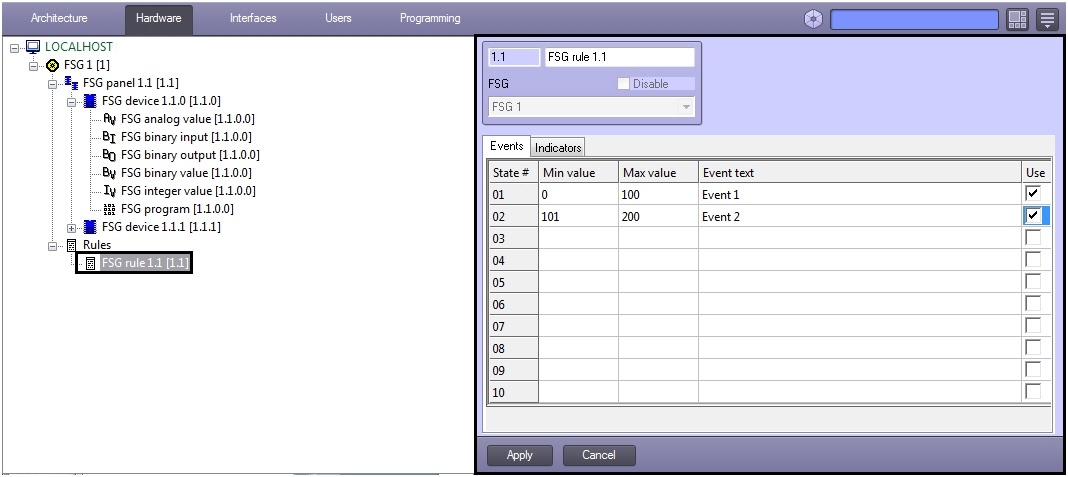
Task: Select FSG program [1.1.0.0] in tree
Action: click(177, 209)
